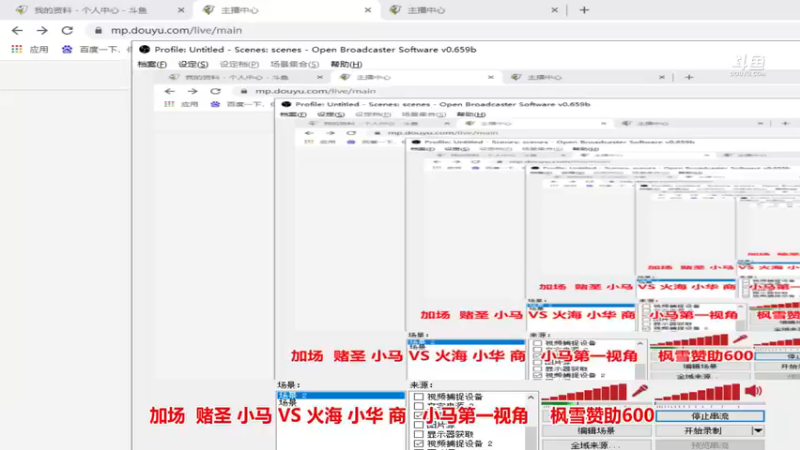Viewport: 800px width, 450px height.
Task: Click the 编辑场景 button
Action: coord(596,431)
